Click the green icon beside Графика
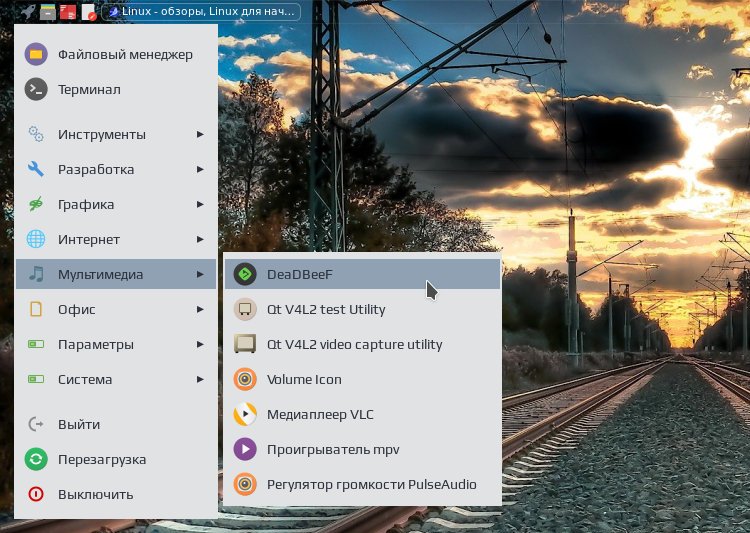The height and width of the screenshot is (533, 750). tap(36, 204)
